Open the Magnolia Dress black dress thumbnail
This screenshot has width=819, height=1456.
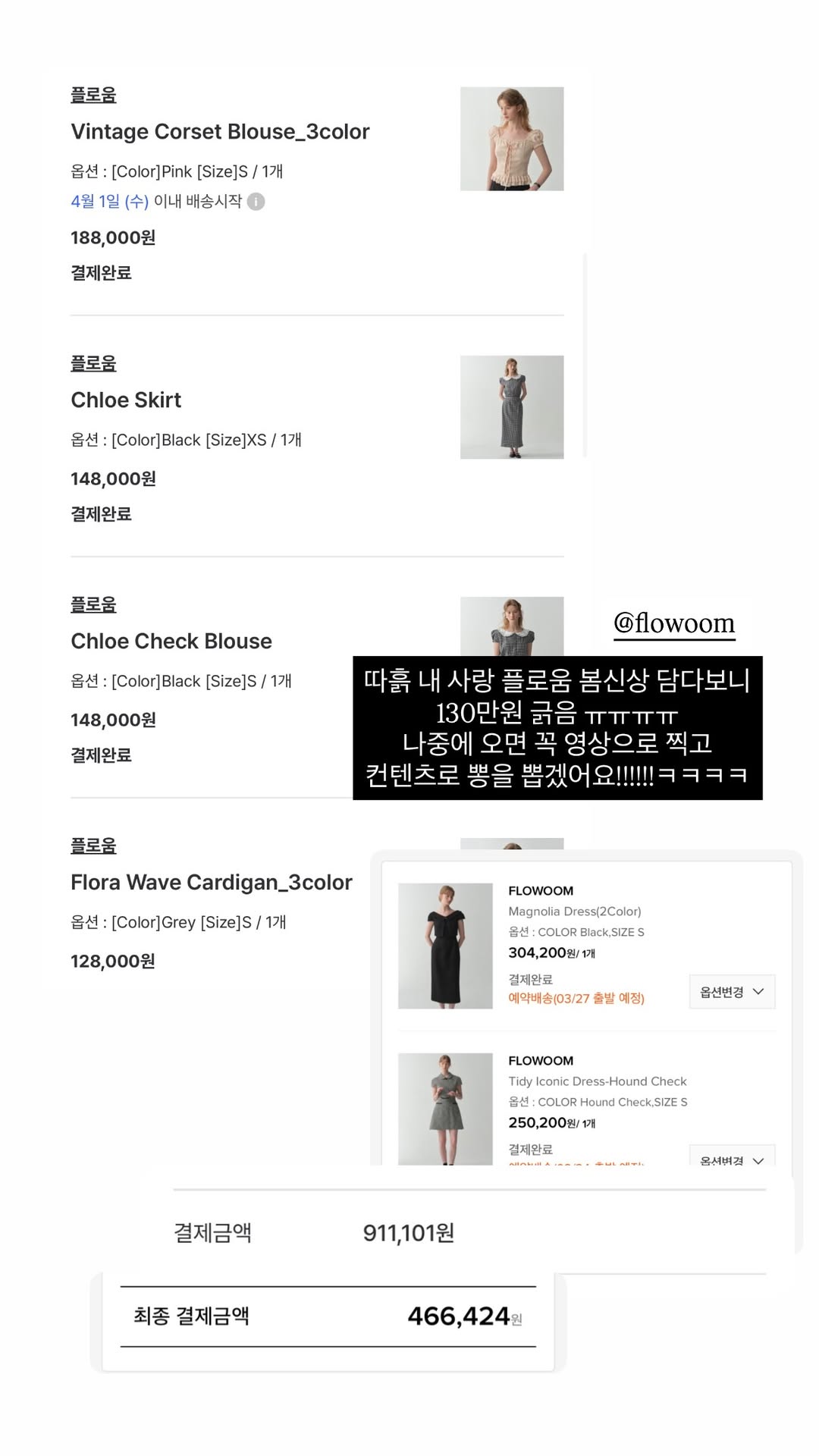(445, 946)
